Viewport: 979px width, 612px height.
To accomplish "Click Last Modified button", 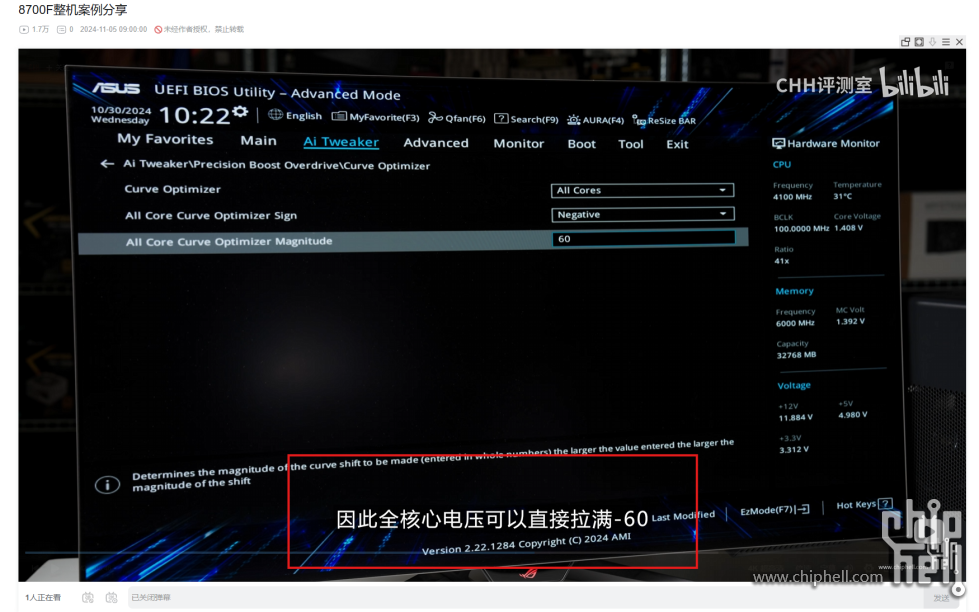I will [x=683, y=516].
